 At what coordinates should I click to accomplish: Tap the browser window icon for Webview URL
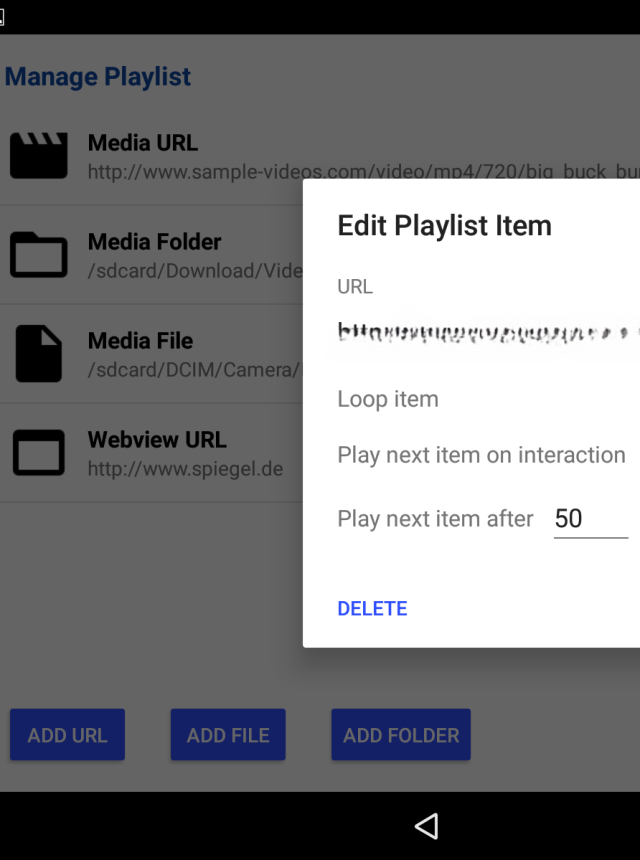[38, 452]
